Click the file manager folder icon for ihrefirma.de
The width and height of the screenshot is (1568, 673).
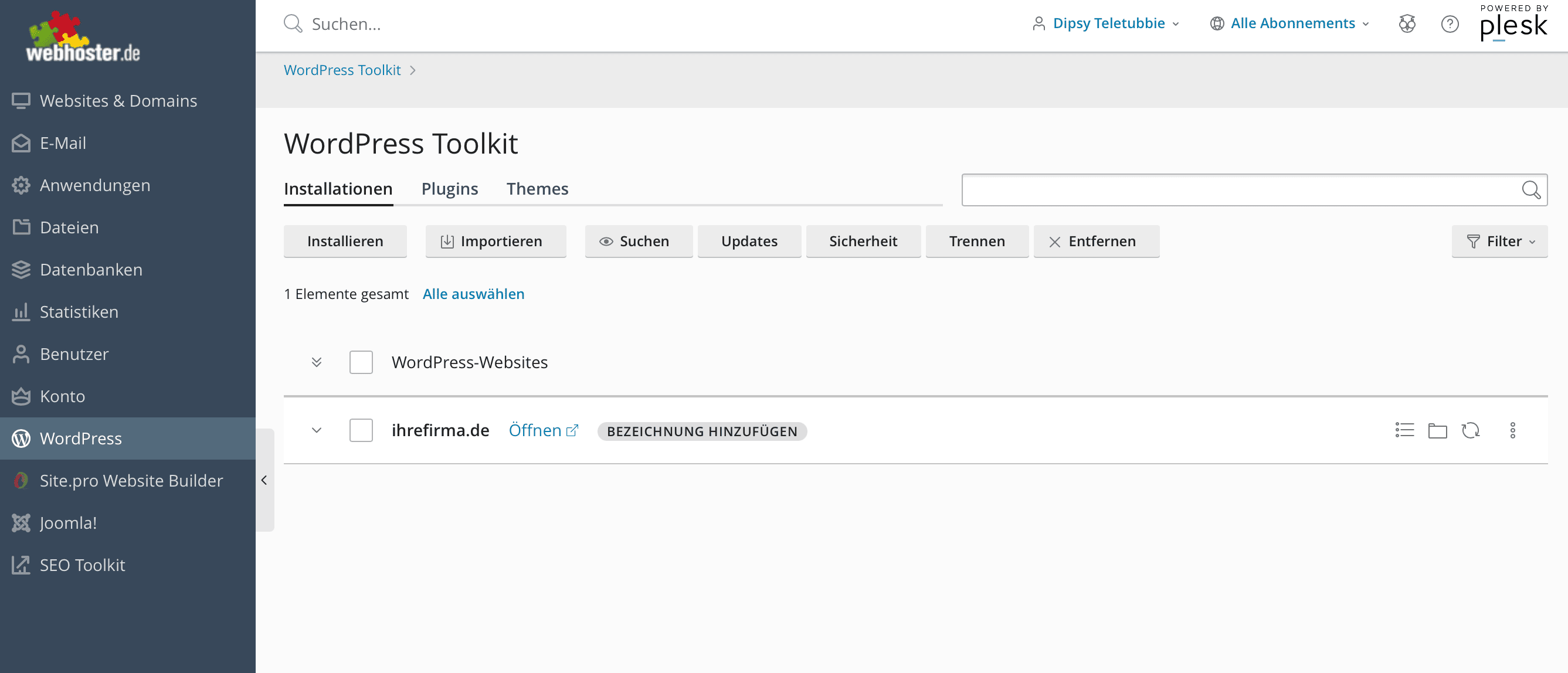(1437, 430)
